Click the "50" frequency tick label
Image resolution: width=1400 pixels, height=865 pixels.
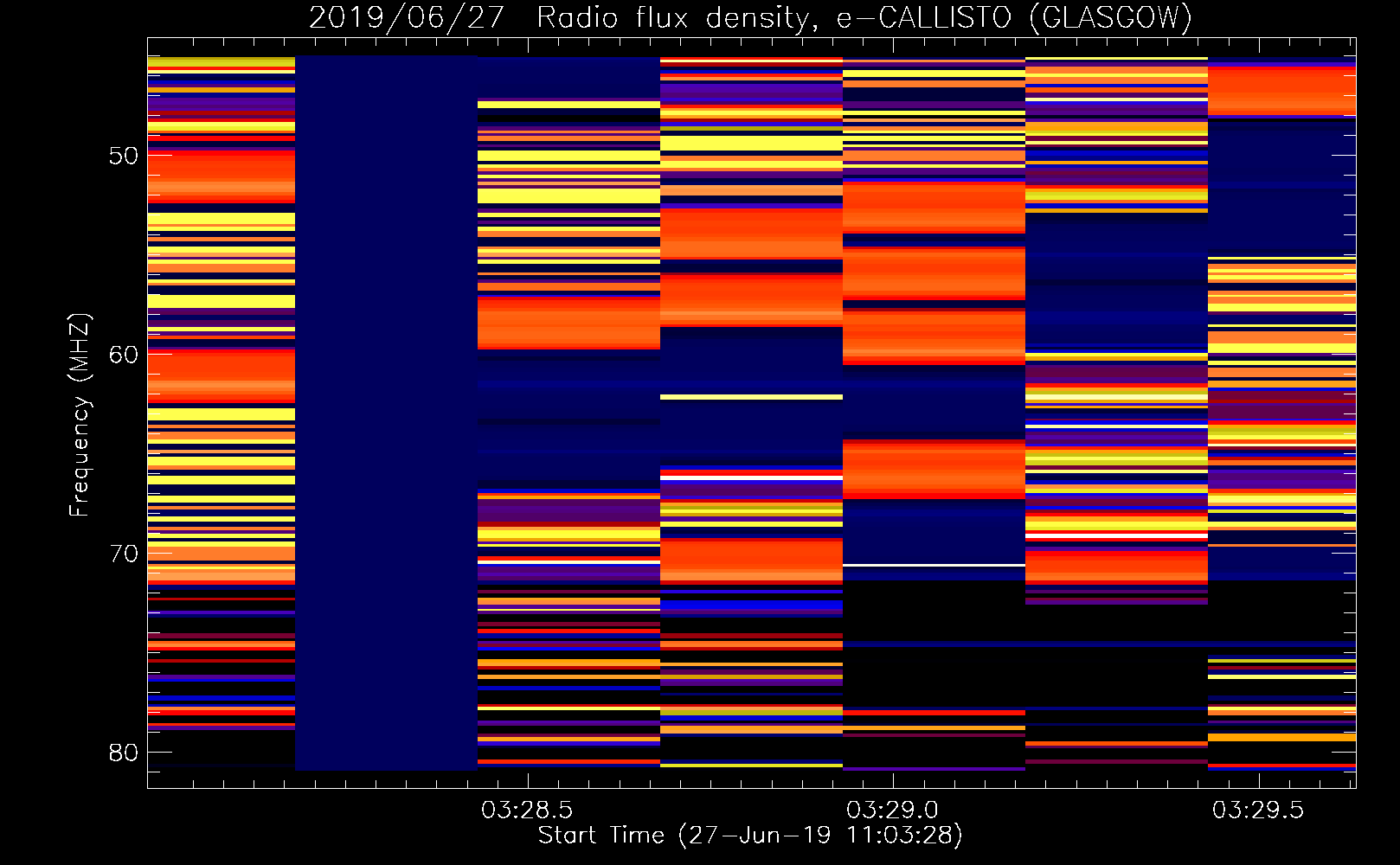(x=124, y=156)
